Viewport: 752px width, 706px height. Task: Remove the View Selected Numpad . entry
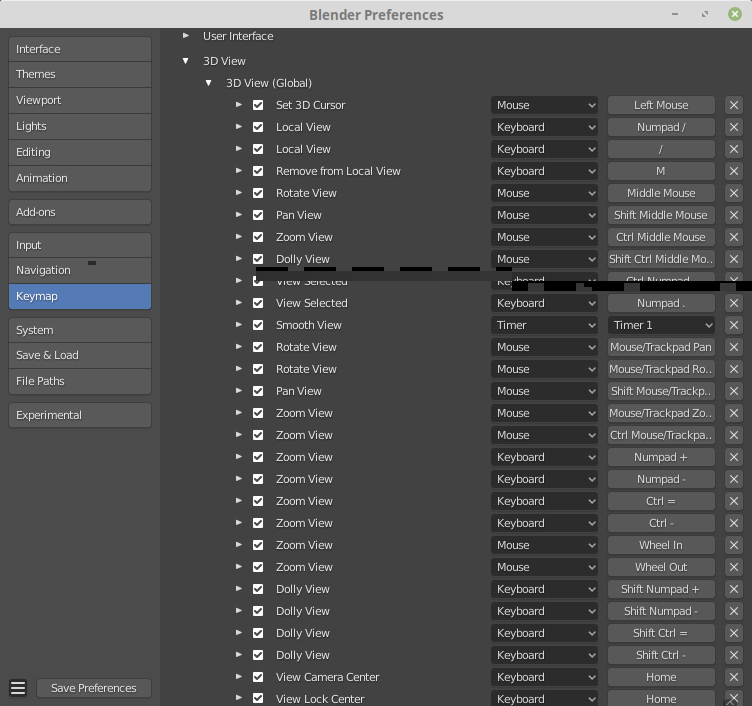(734, 303)
